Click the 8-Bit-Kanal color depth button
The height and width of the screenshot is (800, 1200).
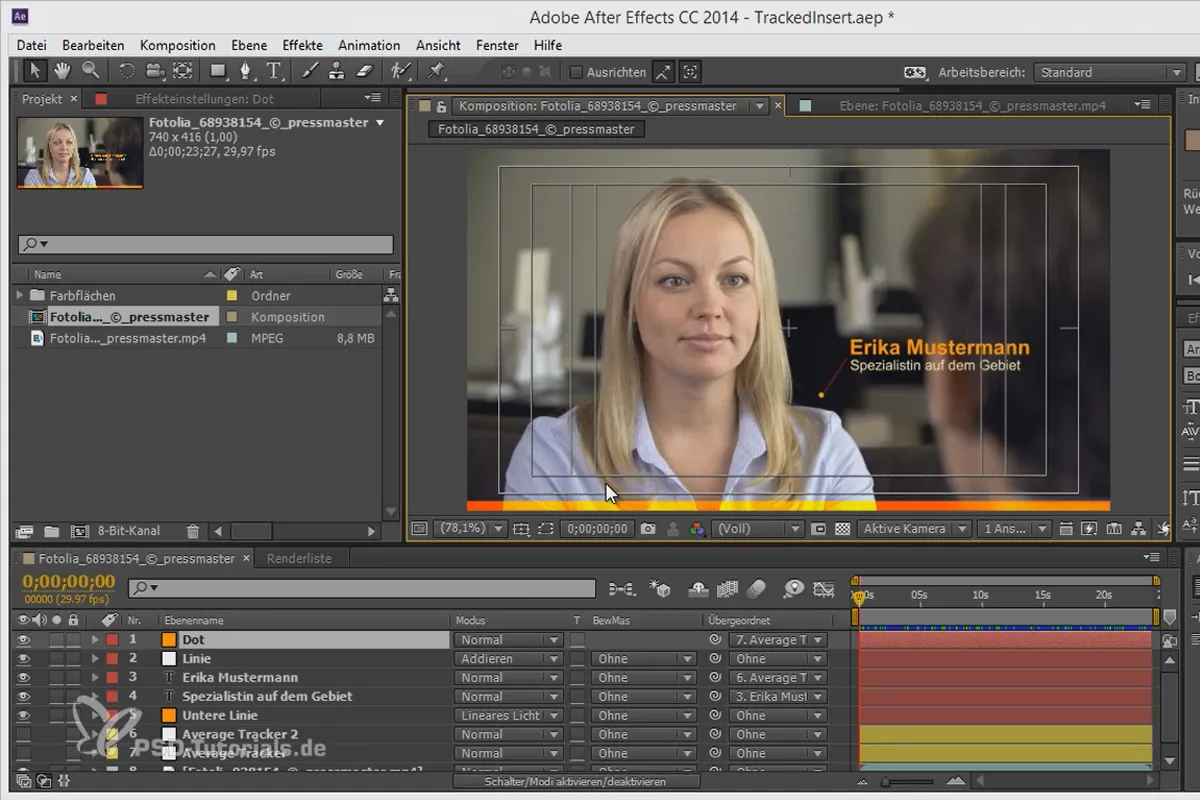click(129, 531)
